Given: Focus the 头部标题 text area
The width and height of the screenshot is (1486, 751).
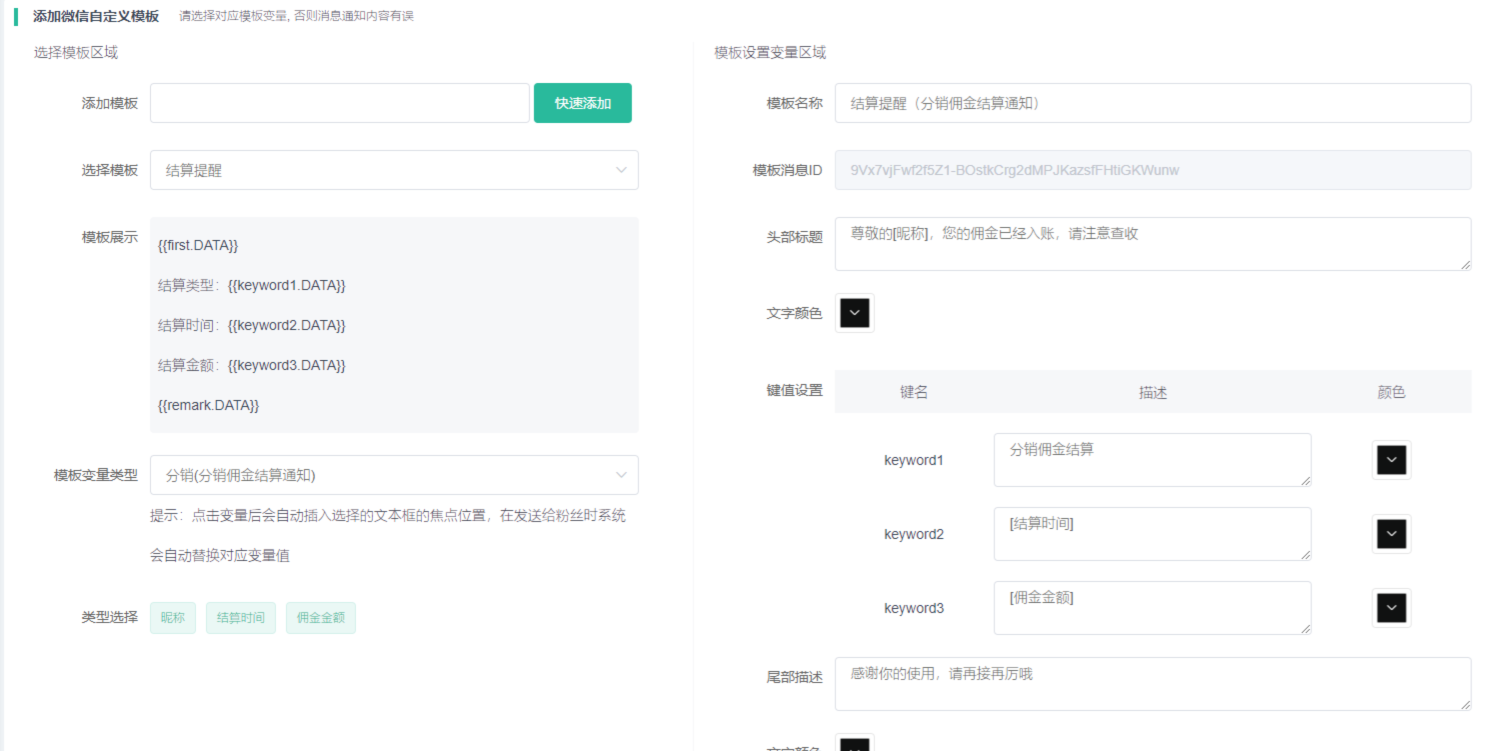Looking at the screenshot, I should [x=1152, y=244].
